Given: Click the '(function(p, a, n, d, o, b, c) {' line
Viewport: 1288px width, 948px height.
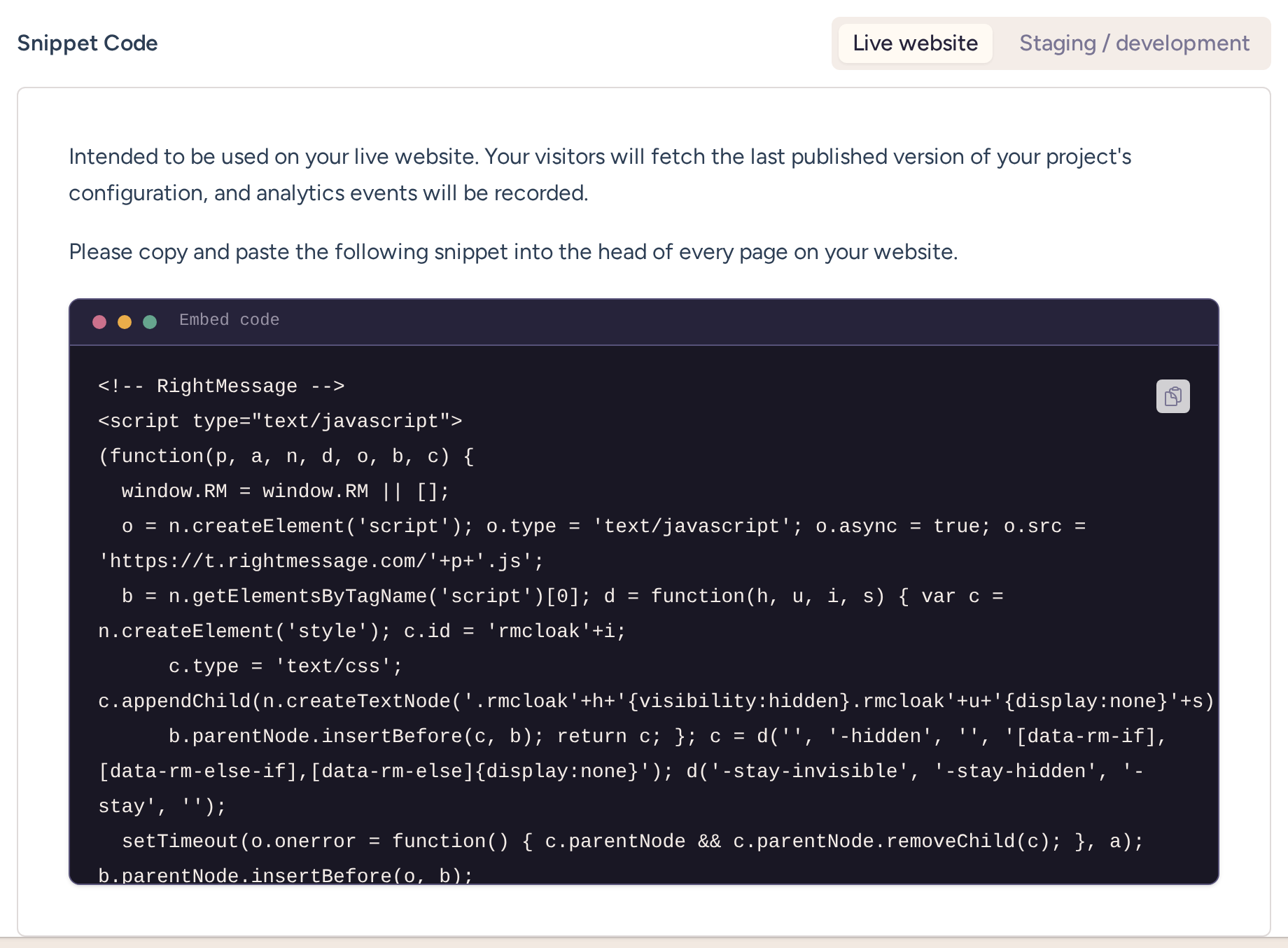Looking at the screenshot, I should [286, 456].
